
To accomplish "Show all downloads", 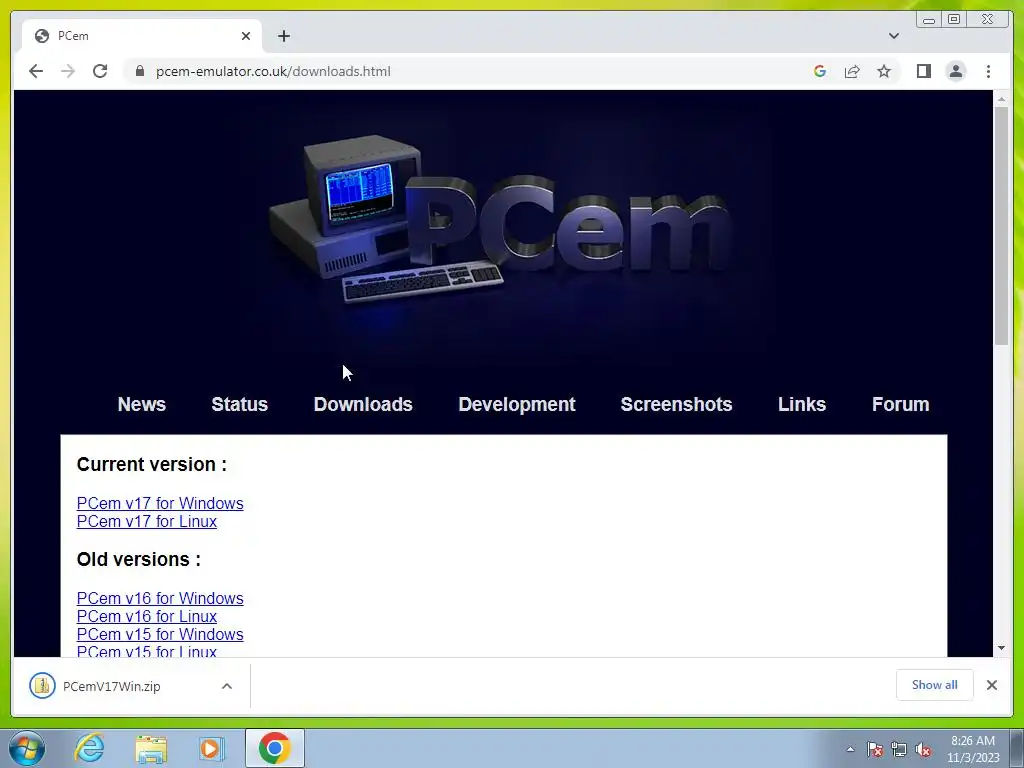I will [935, 685].
